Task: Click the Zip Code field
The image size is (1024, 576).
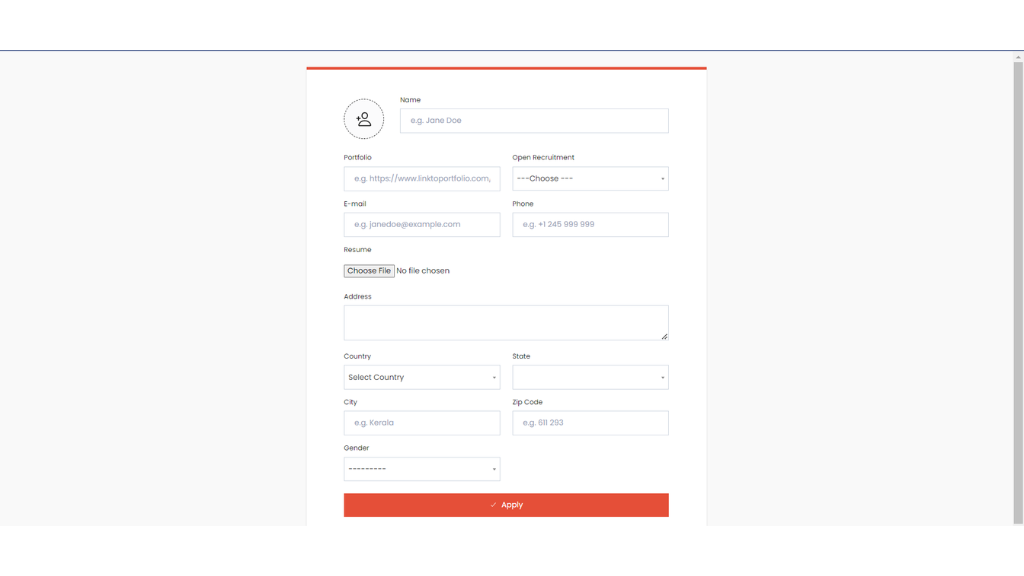Action: click(590, 423)
